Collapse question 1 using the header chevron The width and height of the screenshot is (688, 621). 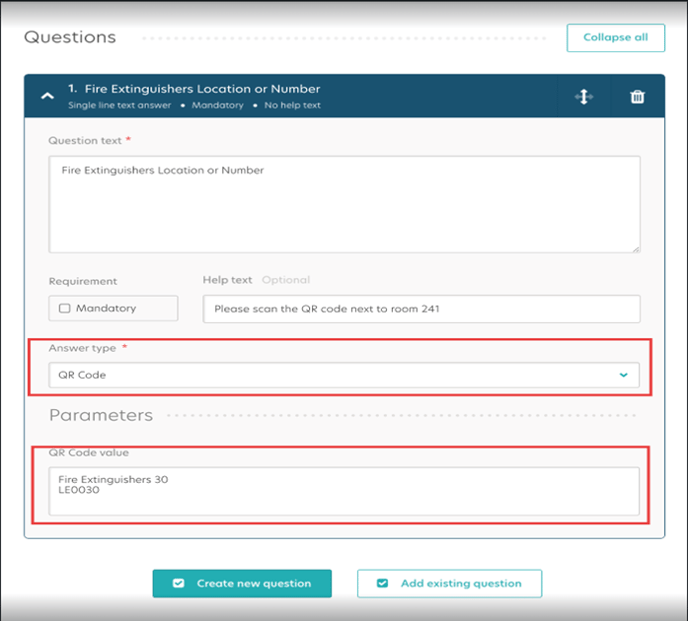point(46,96)
